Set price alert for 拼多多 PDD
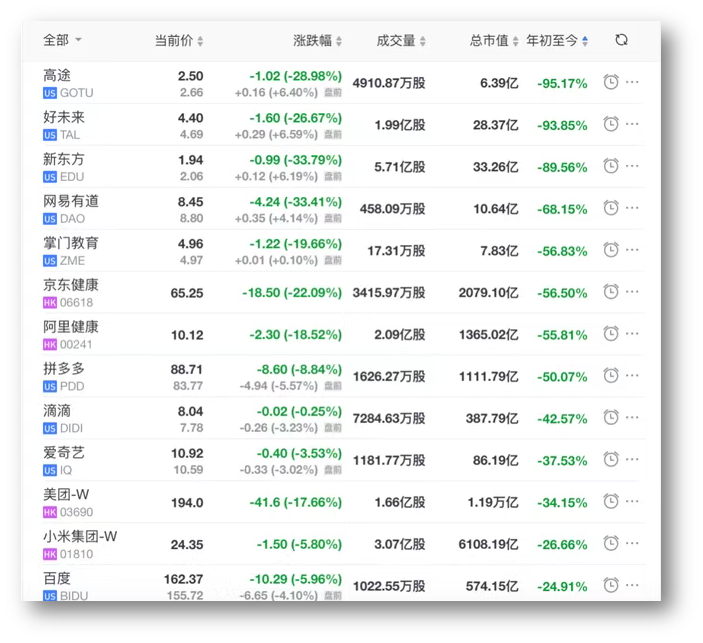Image resolution: width=703 pixels, height=643 pixels. click(x=611, y=375)
